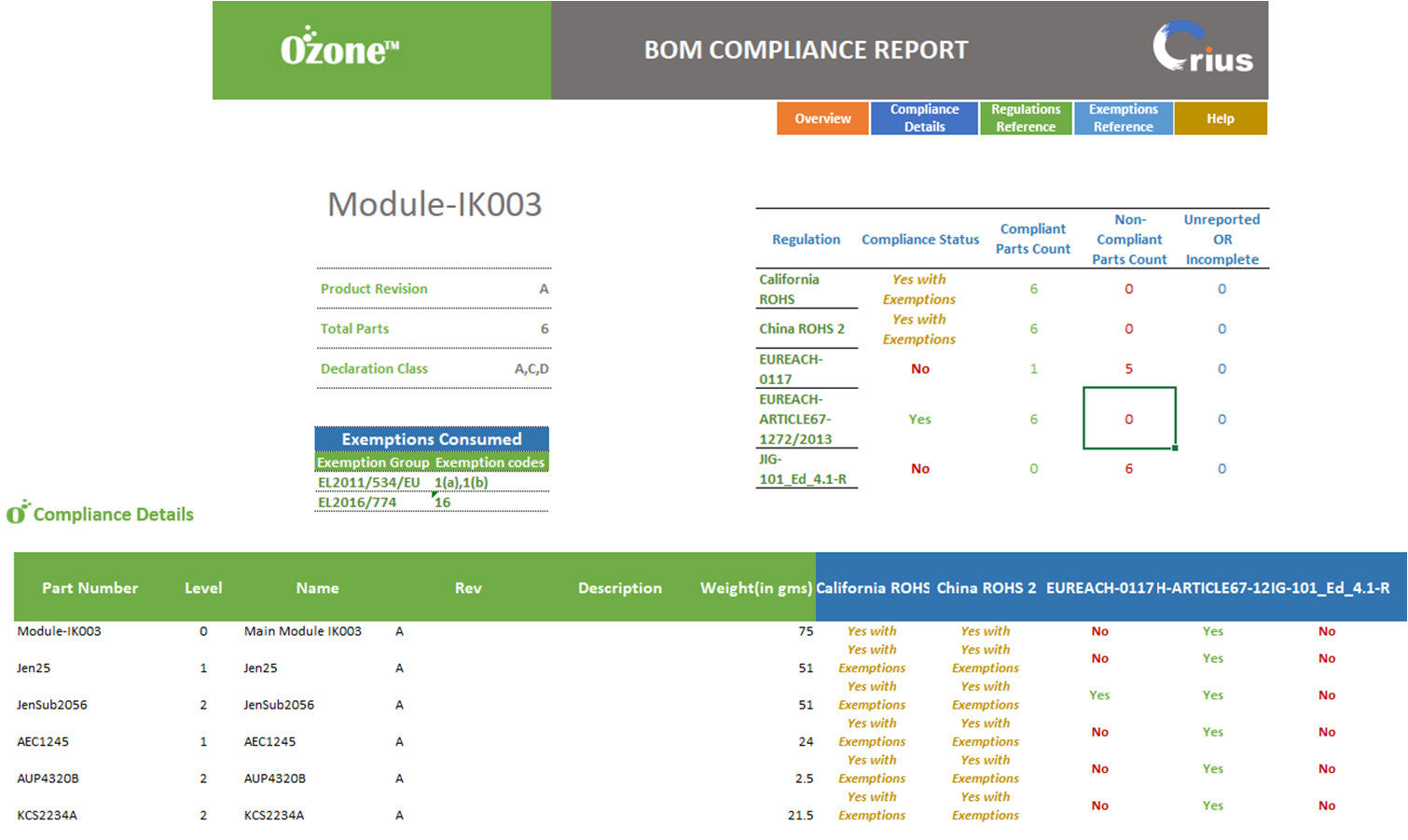This screenshot has height=840, width=1408.
Task: Go to the Exemptions Reference tab
Action: pyautogui.click(x=1123, y=118)
